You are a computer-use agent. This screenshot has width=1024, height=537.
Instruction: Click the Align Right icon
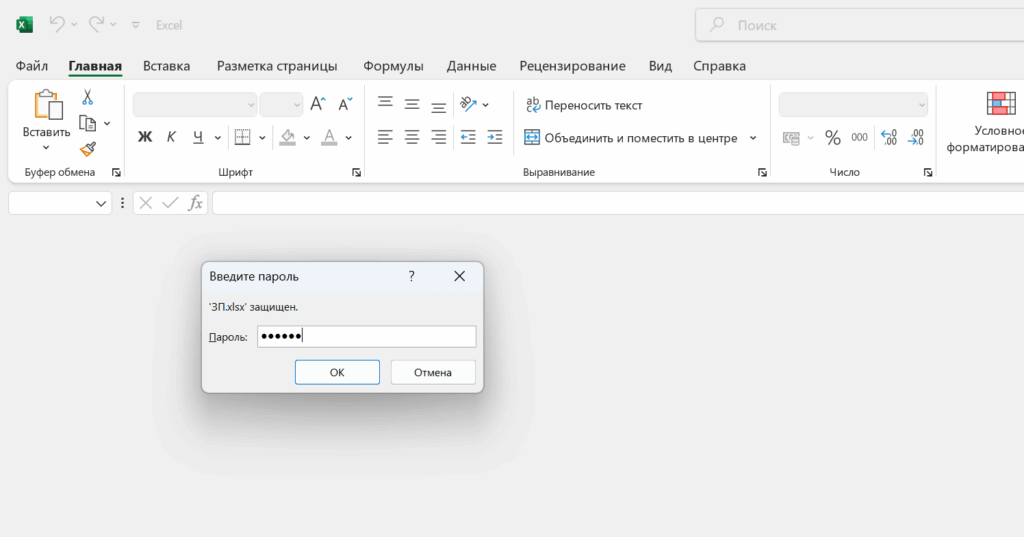click(439, 137)
